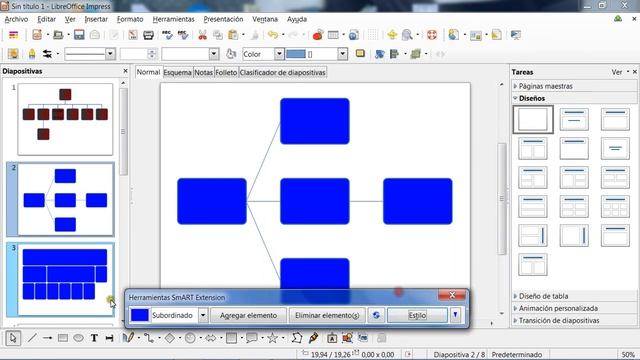
Task: Click the line width input field
Action: (x=133, y=54)
